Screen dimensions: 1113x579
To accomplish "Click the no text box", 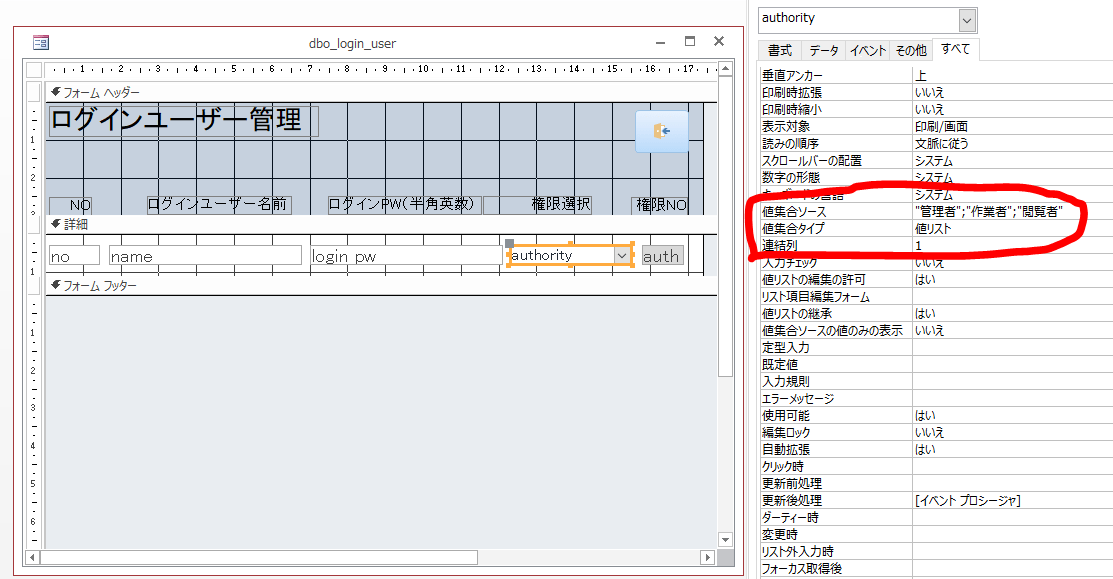I will coord(74,255).
